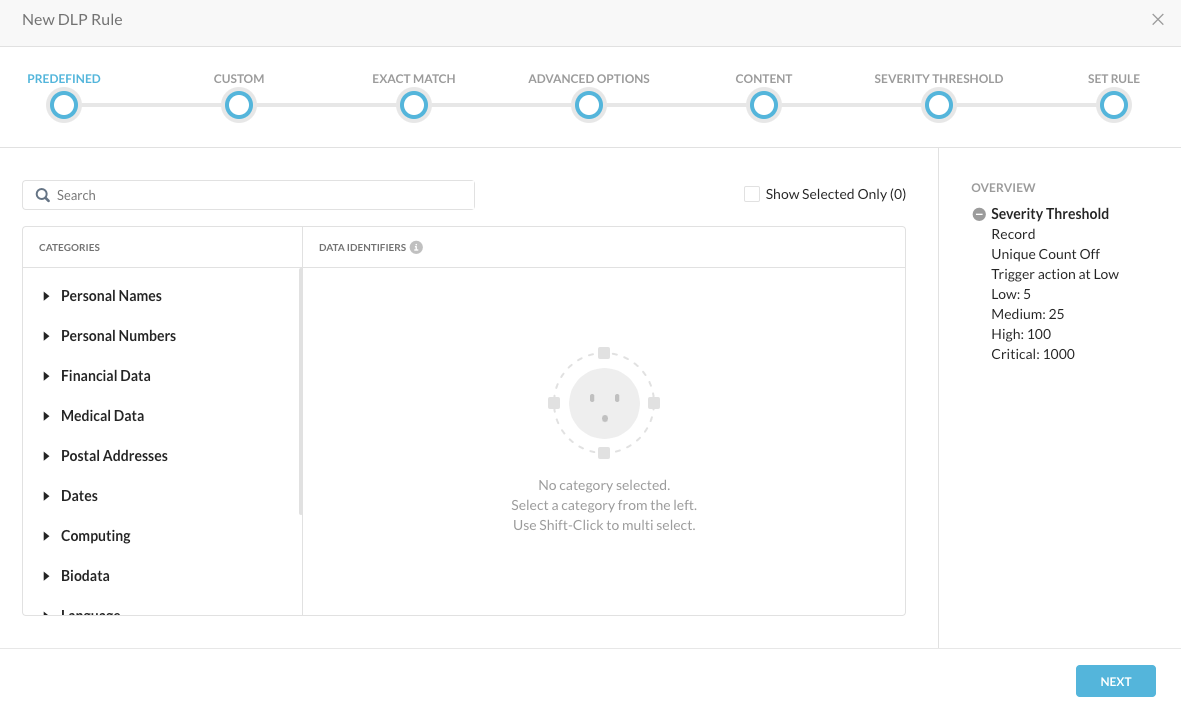Image resolution: width=1181 pixels, height=711 pixels.
Task: Select the Postal Addresses category
Action: (x=114, y=456)
